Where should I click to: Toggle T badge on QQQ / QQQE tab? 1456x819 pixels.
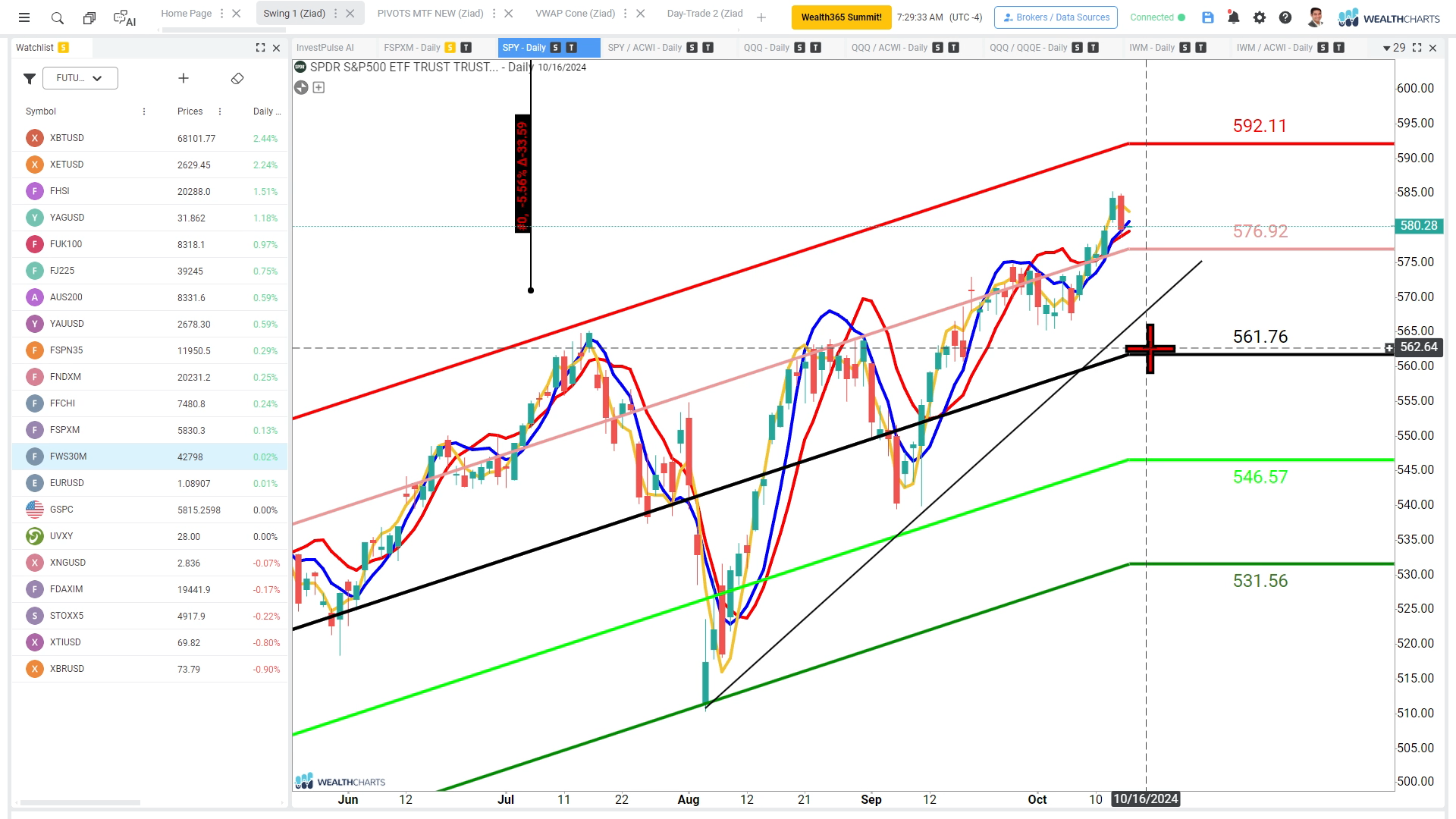(1094, 48)
